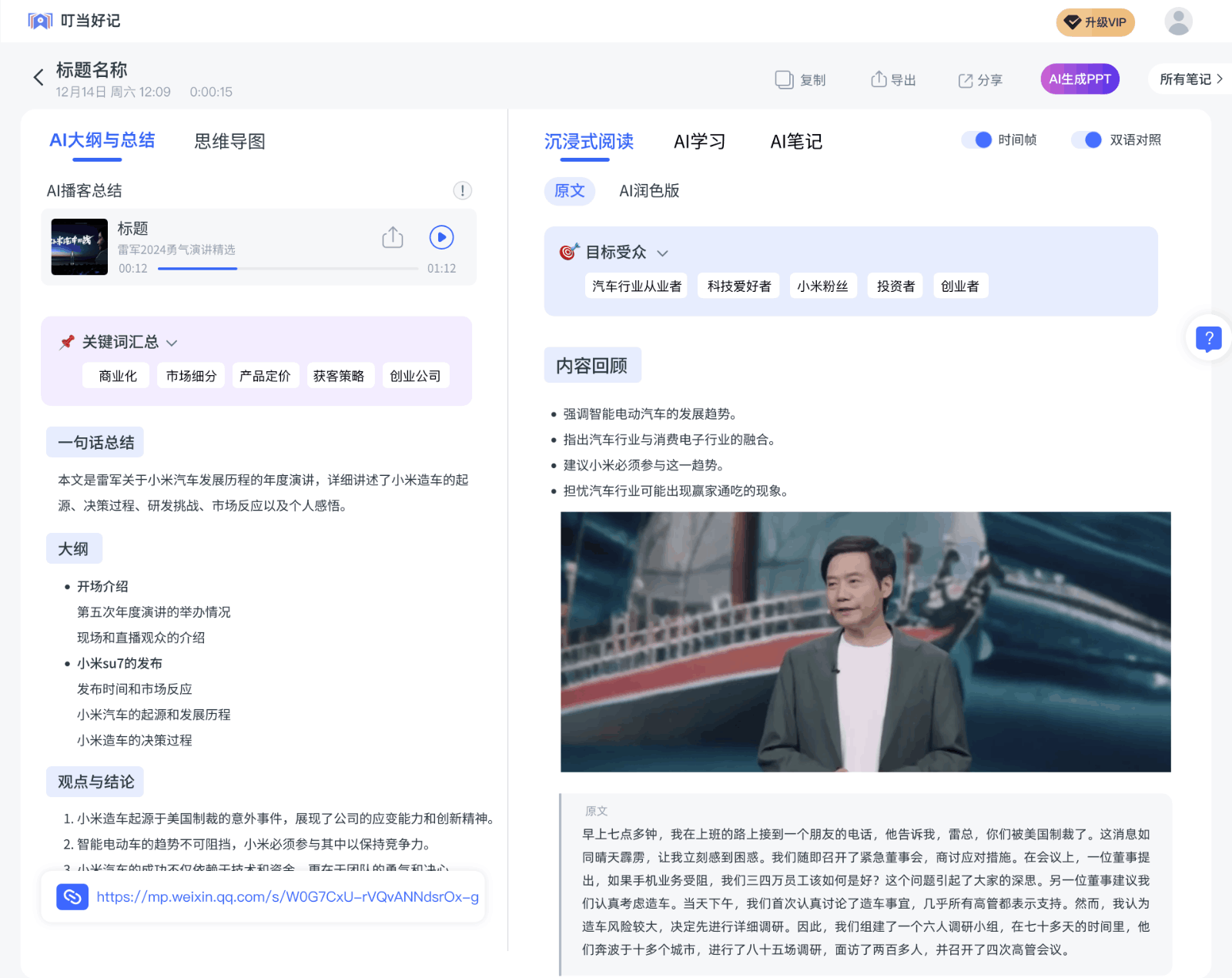Screen dimensions: 1232x978
Task: Toggle the 双语对照 switch
Action: [1086, 139]
